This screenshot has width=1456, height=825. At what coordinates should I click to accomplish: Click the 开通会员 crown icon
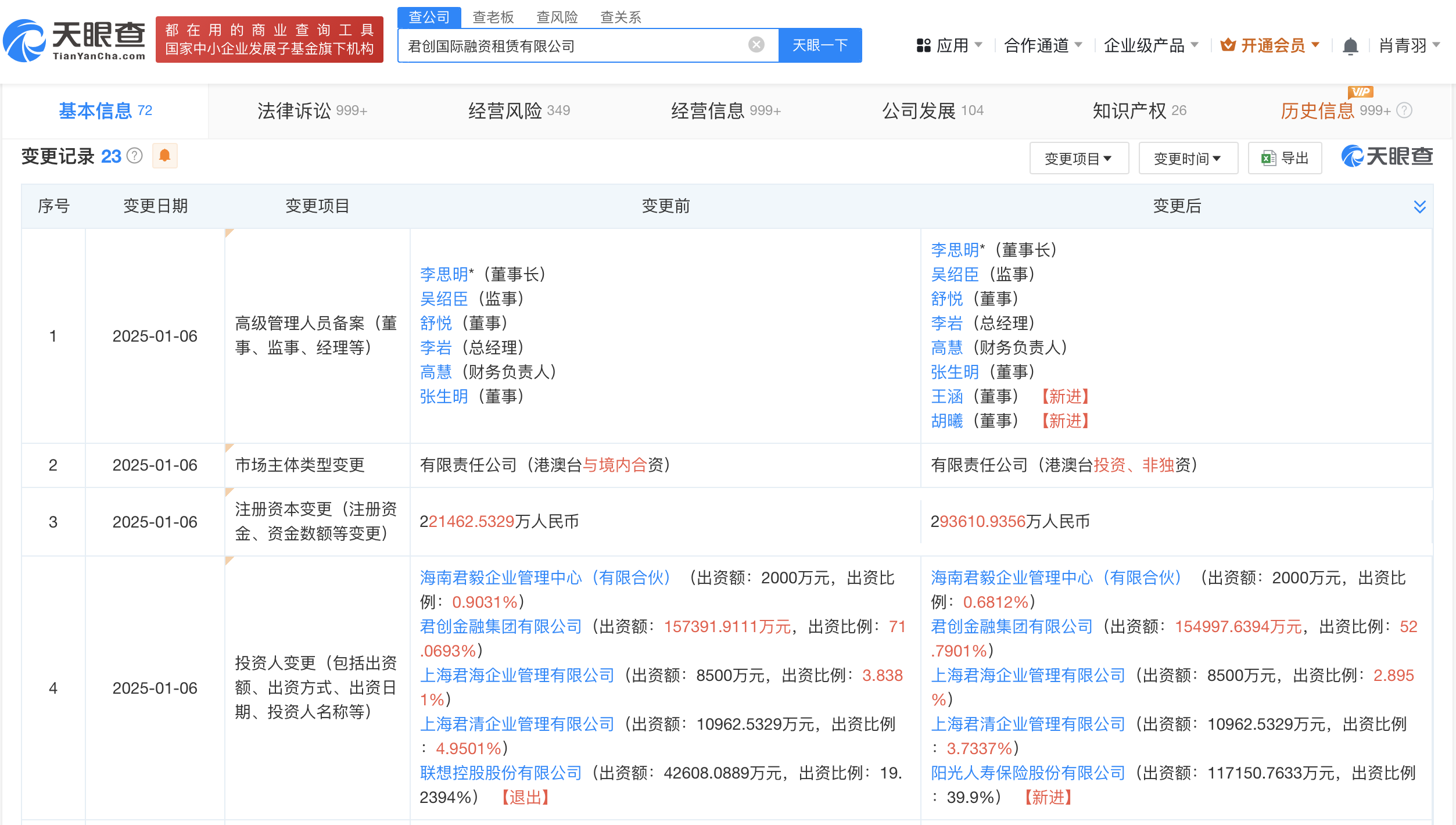pyautogui.click(x=1228, y=45)
